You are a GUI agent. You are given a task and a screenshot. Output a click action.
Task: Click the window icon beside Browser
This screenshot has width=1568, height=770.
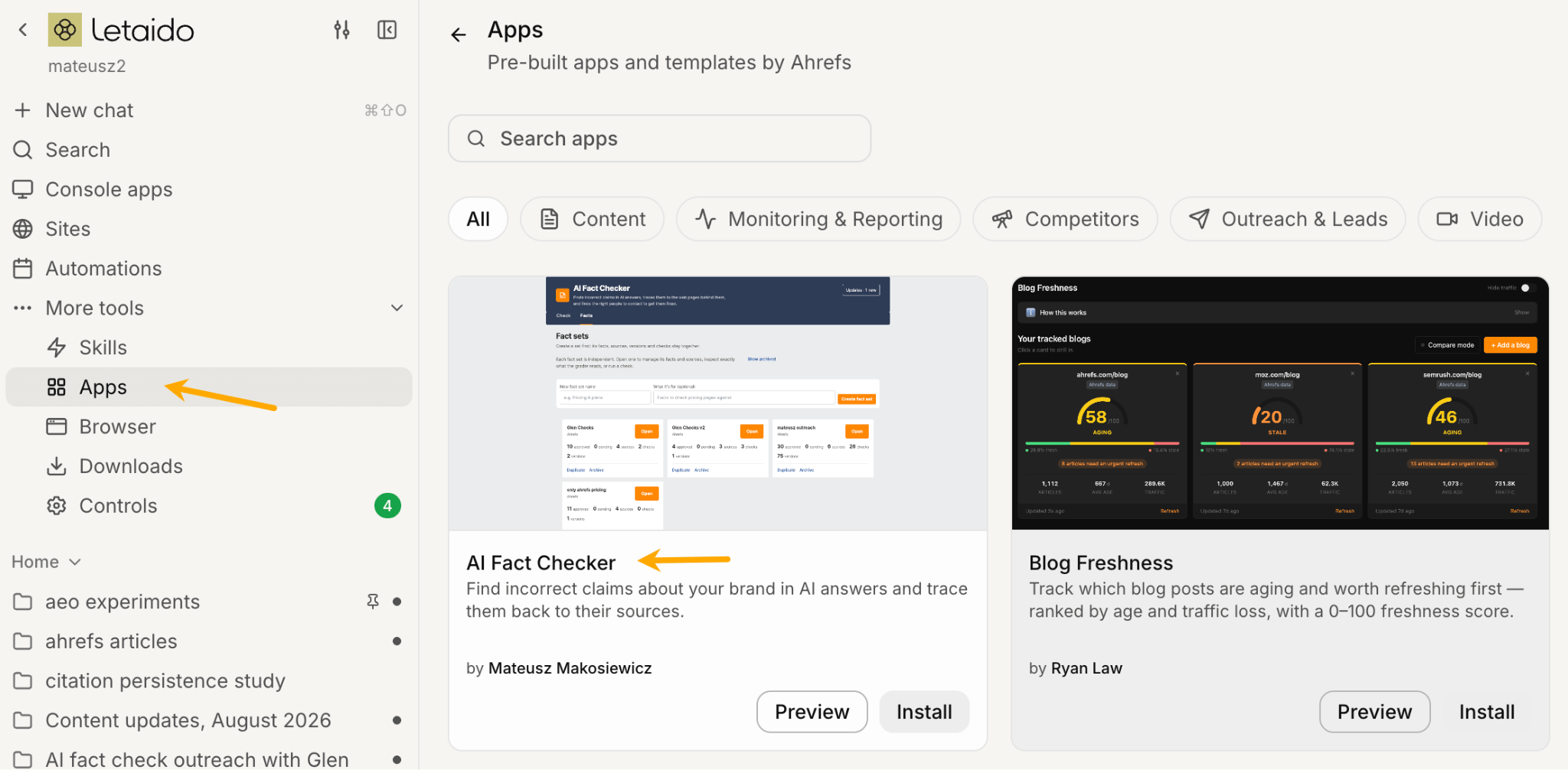coord(57,426)
